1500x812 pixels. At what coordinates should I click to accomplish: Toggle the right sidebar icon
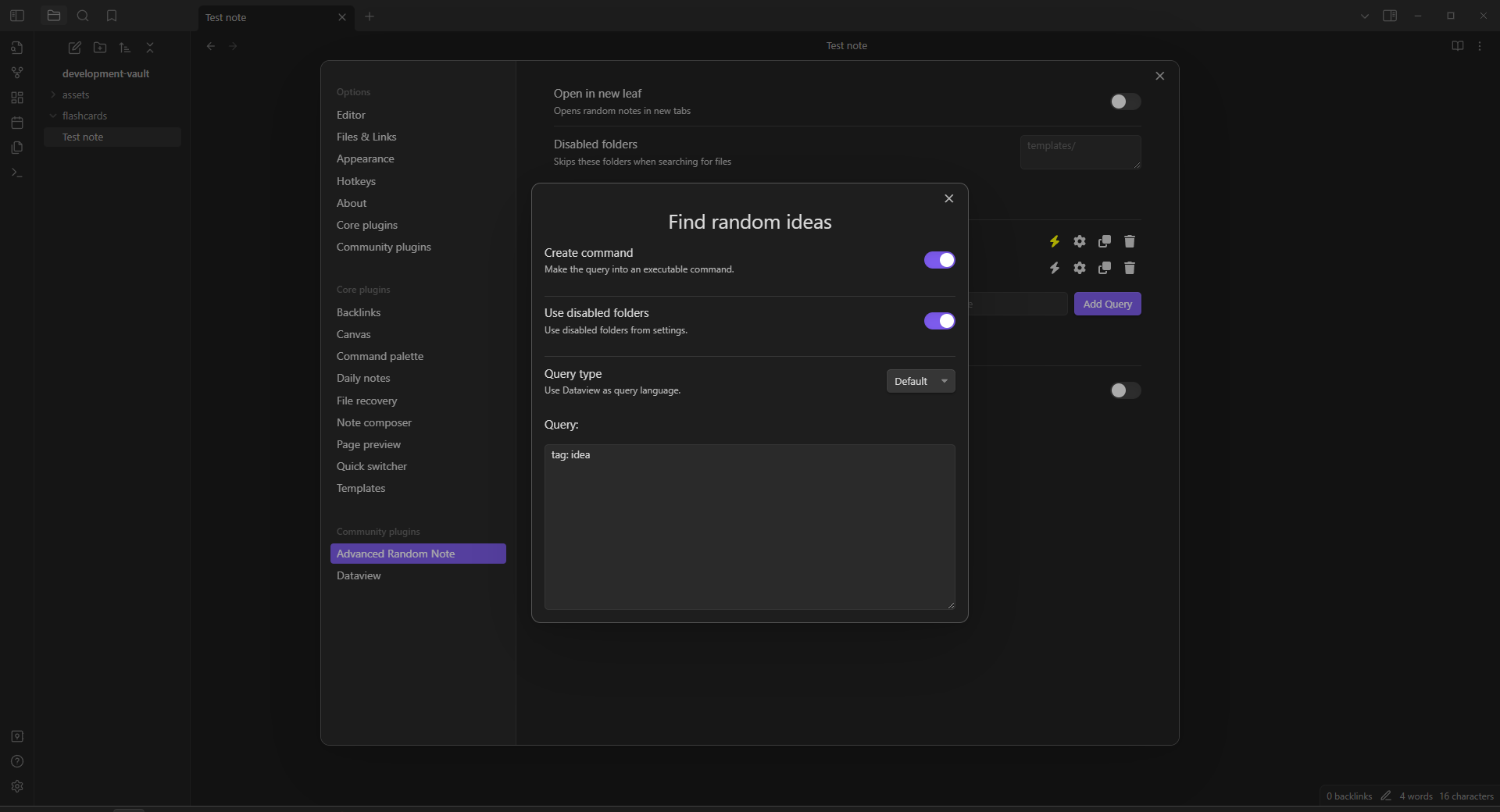click(x=1390, y=16)
